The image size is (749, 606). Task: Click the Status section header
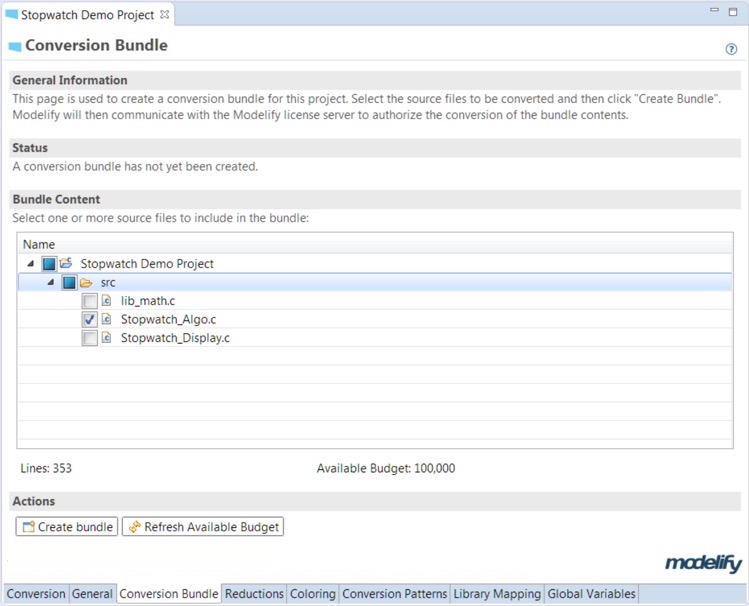pyautogui.click(x=375, y=148)
